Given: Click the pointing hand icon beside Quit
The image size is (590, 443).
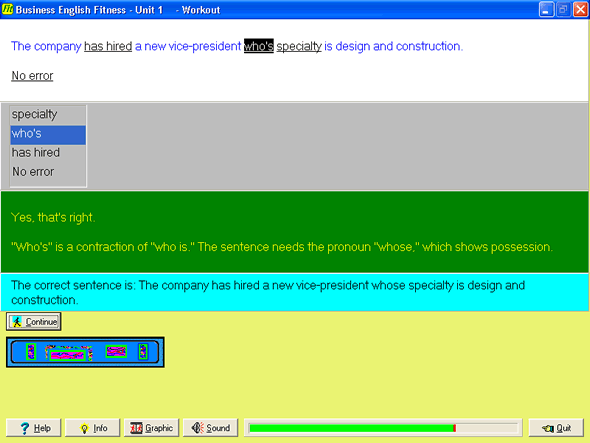Looking at the screenshot, I should tap(548, 428).
